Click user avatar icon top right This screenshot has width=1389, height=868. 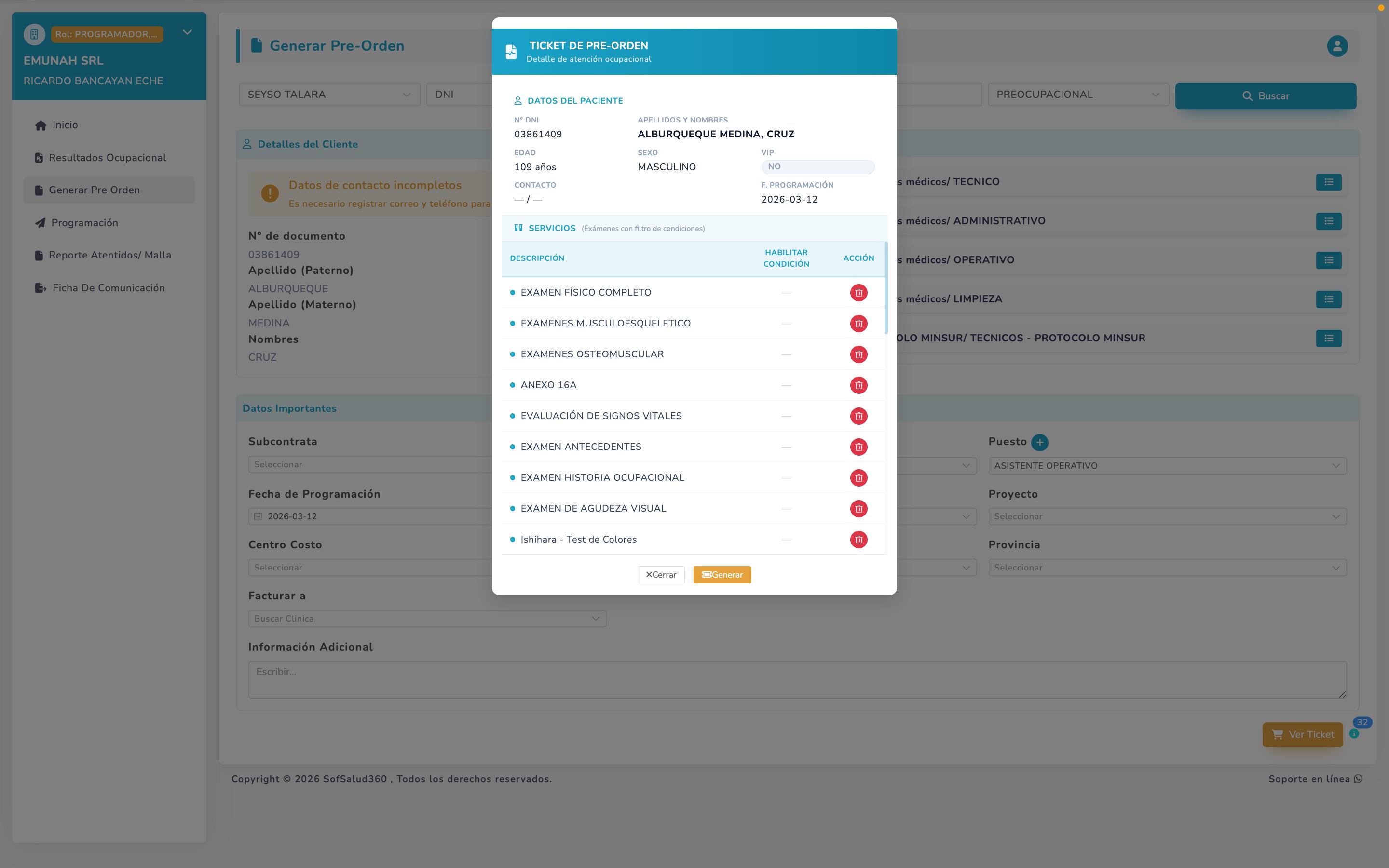tap(1337, 46)
